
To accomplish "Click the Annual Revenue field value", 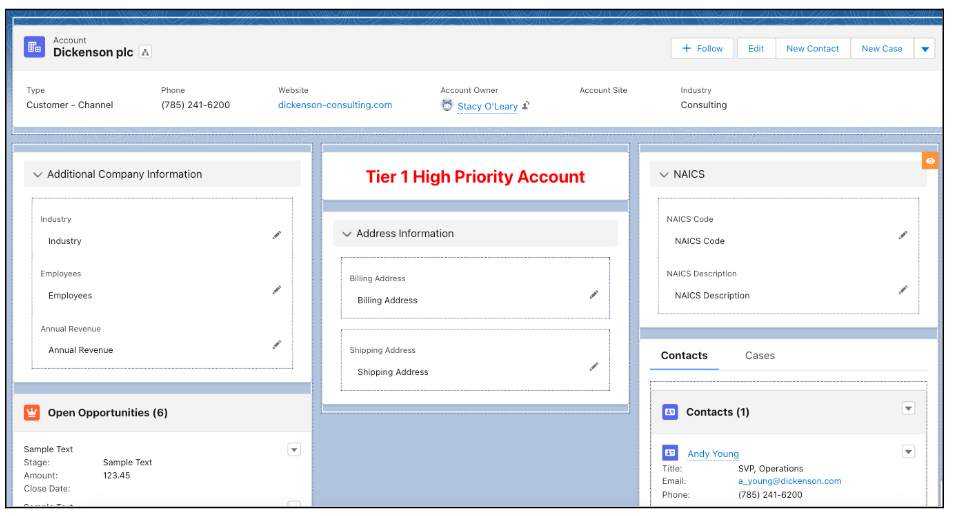I will pos(81,350).
